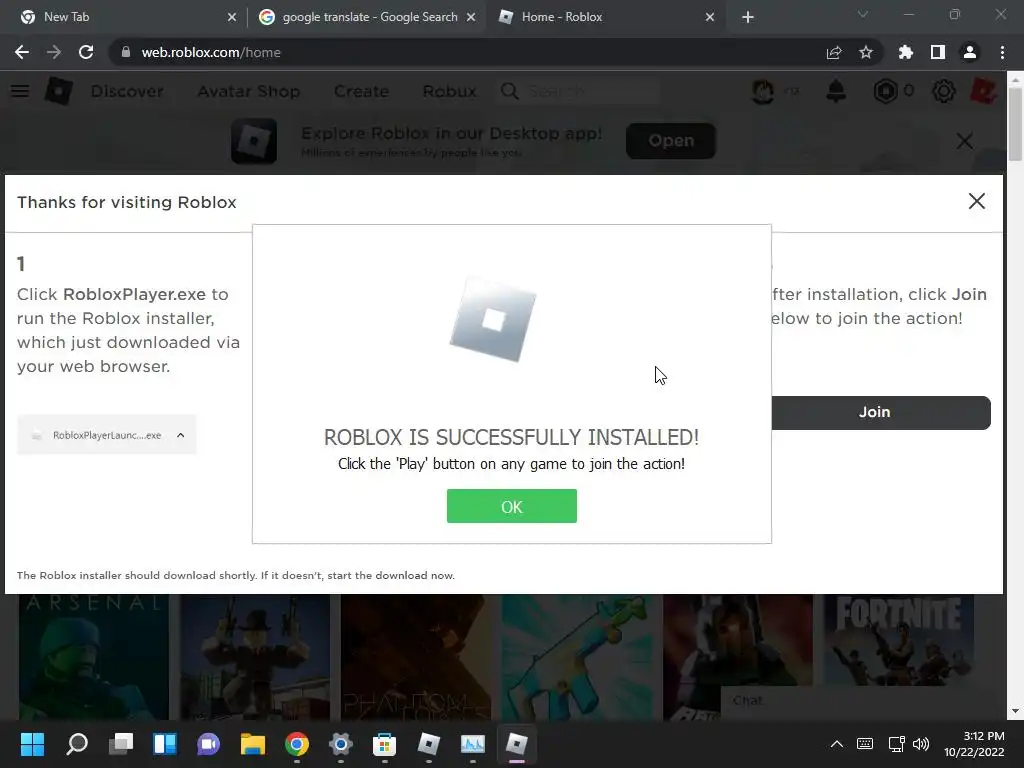Open Chrome extensions puzzle icon
This screenshot has height=768, width=1024.
tap(906, 52)
